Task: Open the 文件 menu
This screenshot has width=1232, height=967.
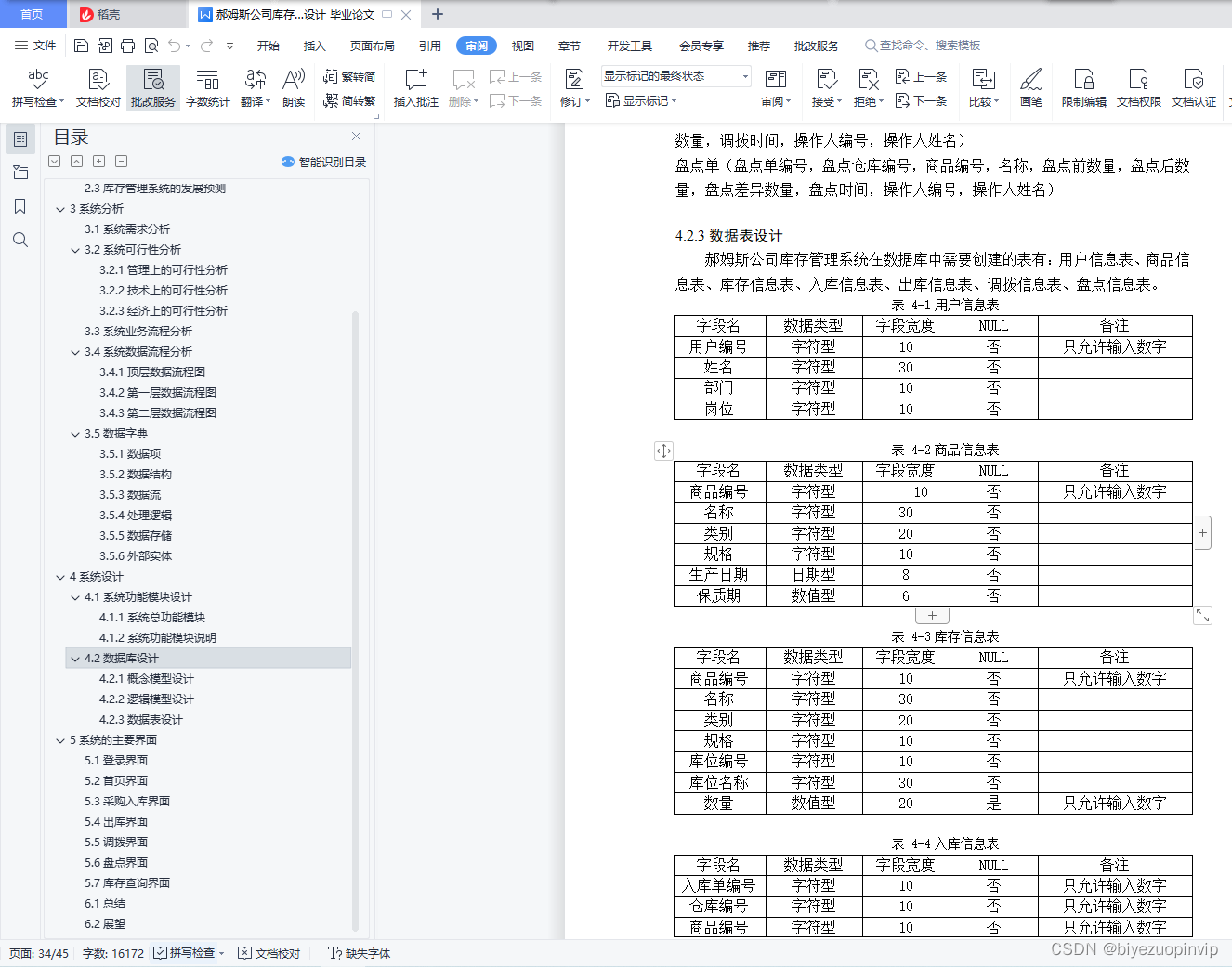Action: coord(35,46)
